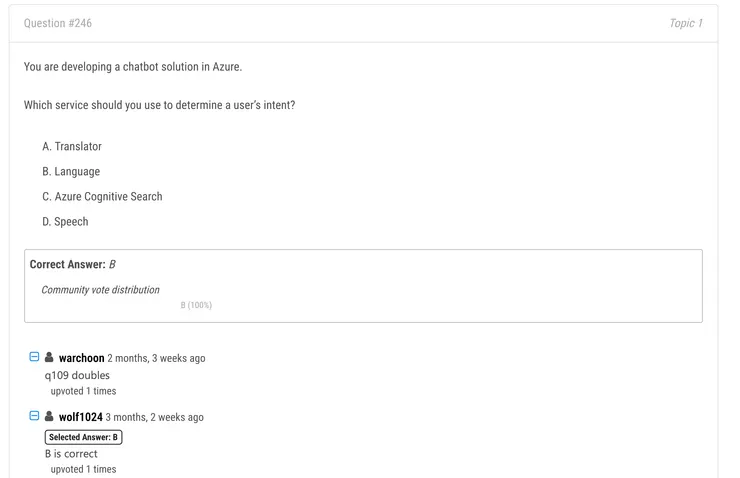Collapse wolf1024's comment with the minus icon
This screenshot has height=478, width=740.
tap(34, 416)
